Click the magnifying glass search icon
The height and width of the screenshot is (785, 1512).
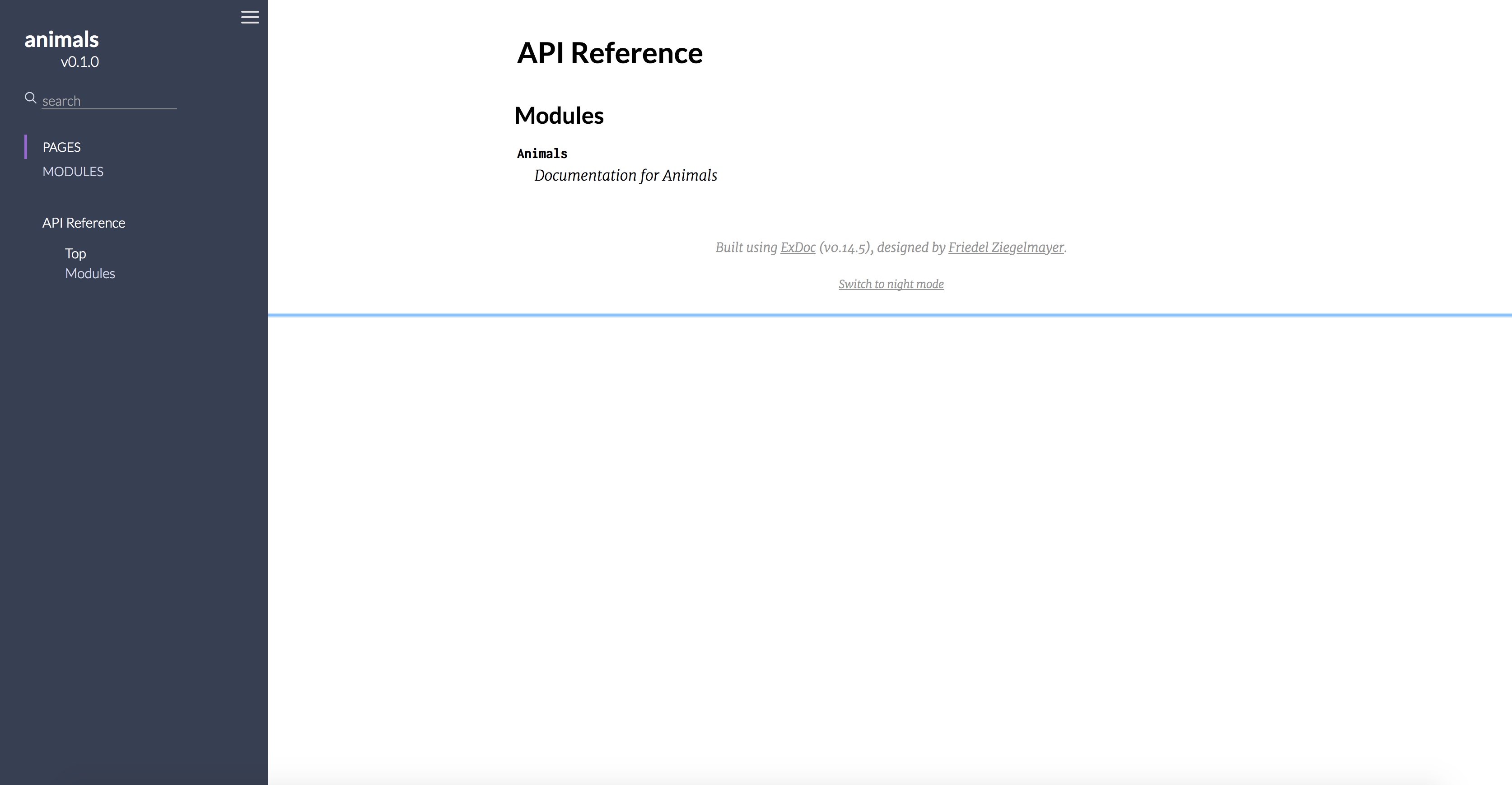tap(31, 98)
